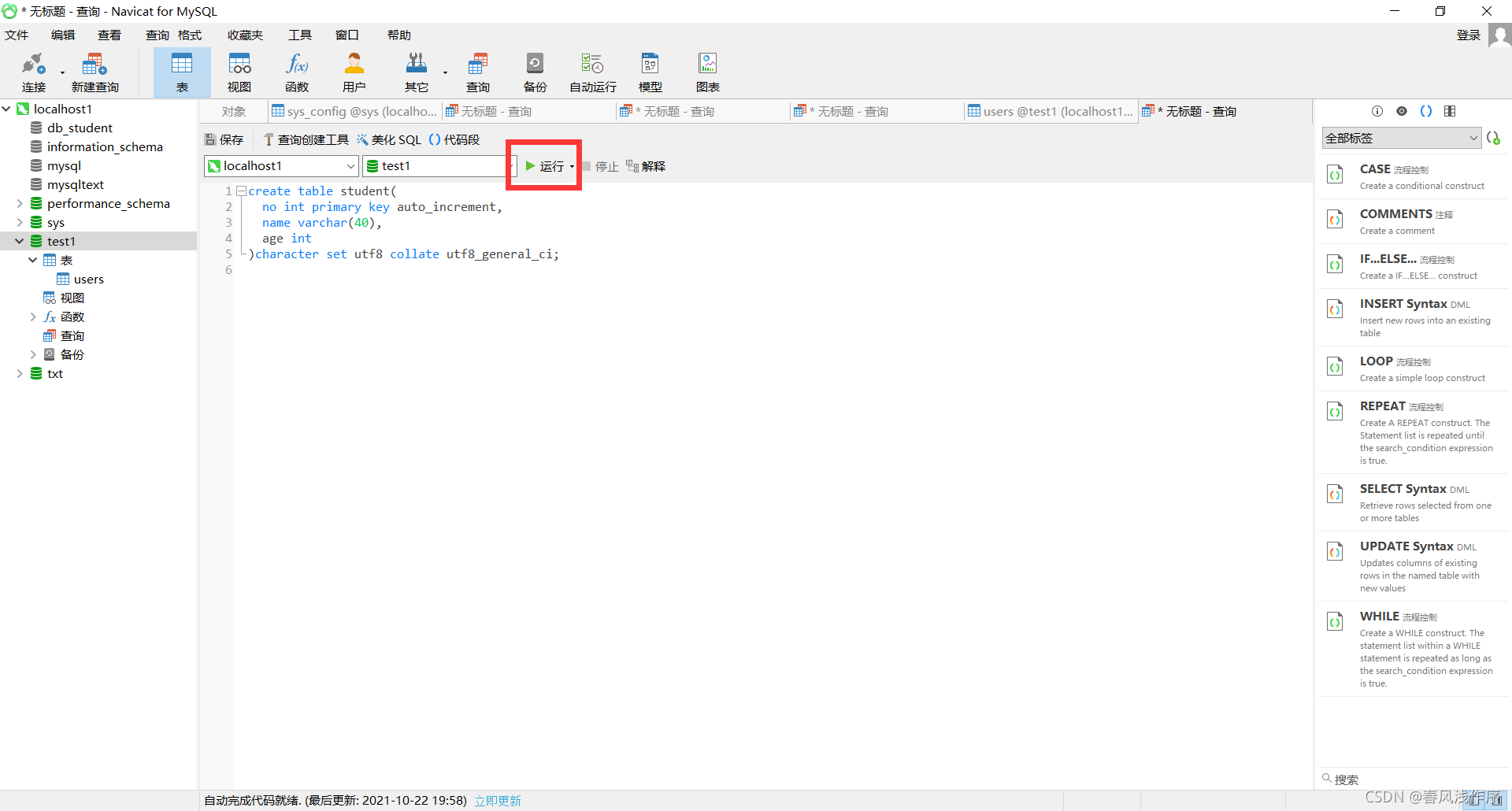The width and height of the screenshot is (1512, 811).
Task: Click 美化 SQL beautify button
Action: (x=389, y=139)
